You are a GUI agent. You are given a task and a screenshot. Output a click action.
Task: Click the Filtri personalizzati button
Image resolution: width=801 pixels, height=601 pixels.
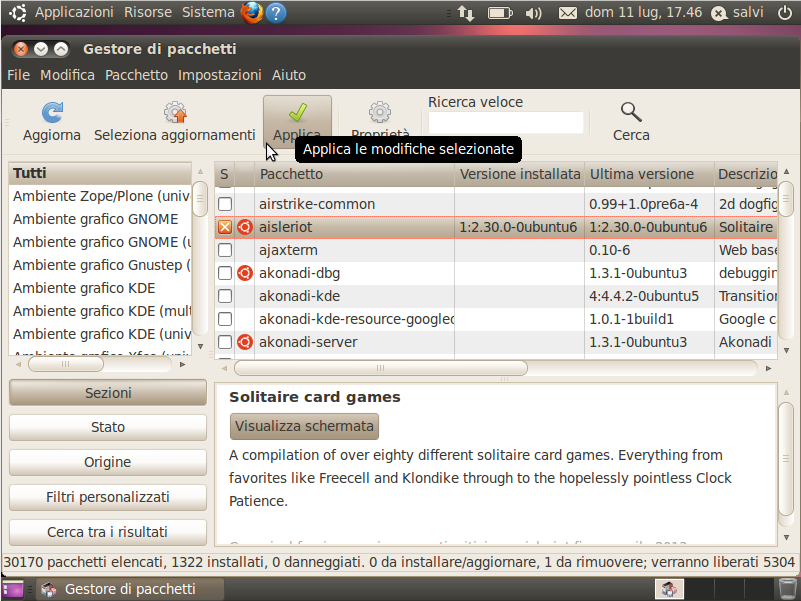click(x=108, y=497)
